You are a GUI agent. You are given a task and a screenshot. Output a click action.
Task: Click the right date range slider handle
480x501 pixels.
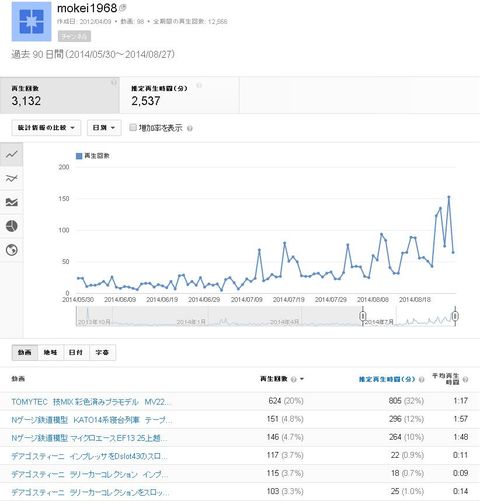click(x=455, y=316)
